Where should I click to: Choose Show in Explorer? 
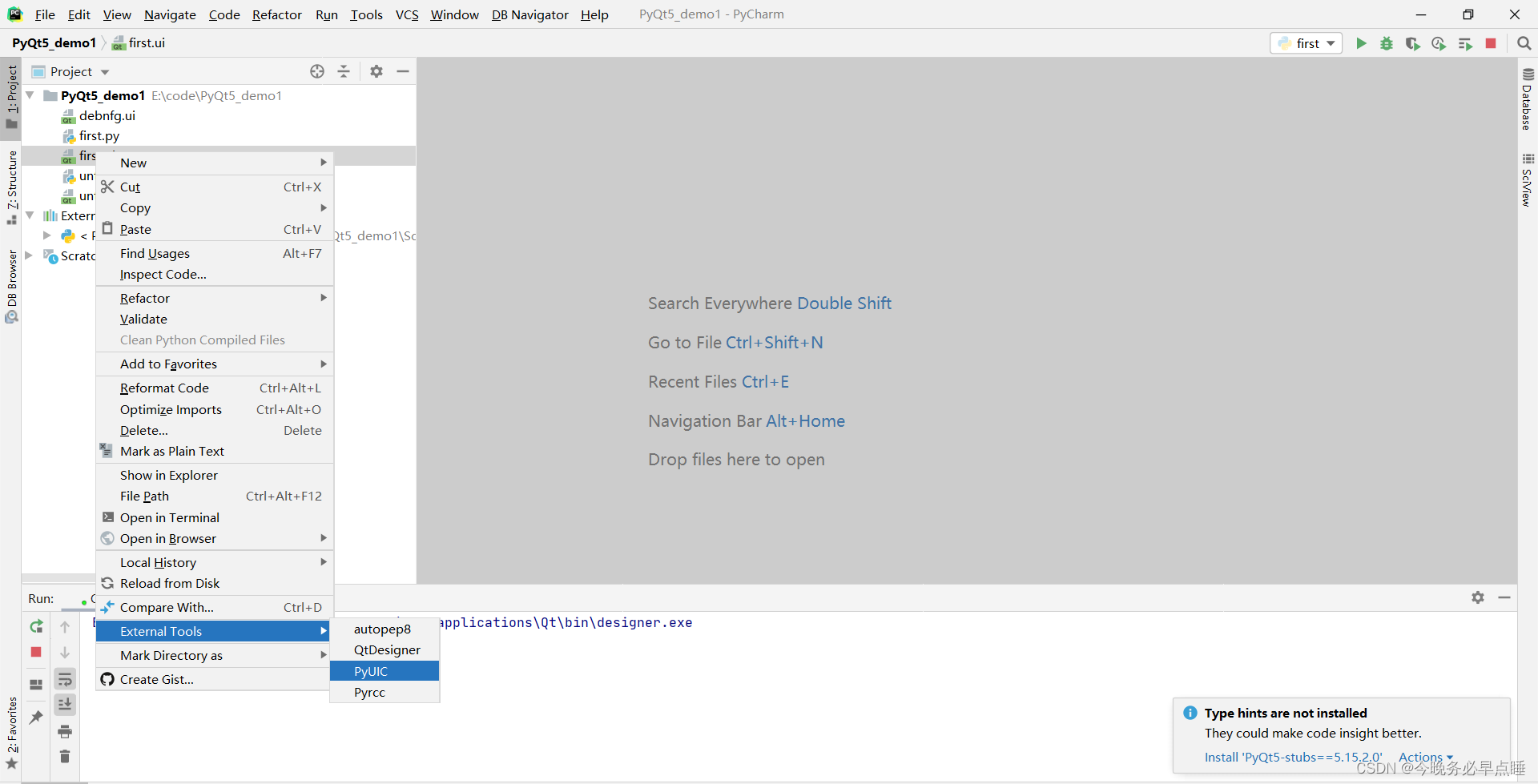click(214, 475)
